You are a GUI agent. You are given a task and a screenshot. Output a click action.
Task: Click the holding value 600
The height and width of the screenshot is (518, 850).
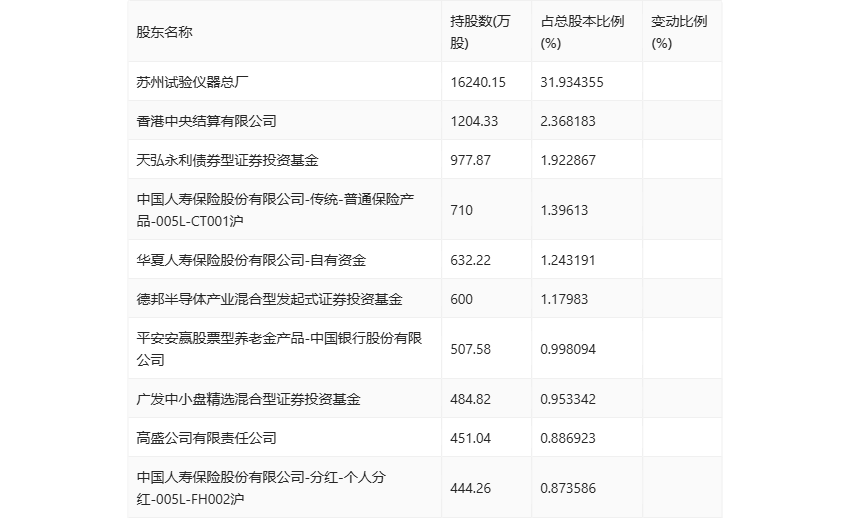(461, 299)
